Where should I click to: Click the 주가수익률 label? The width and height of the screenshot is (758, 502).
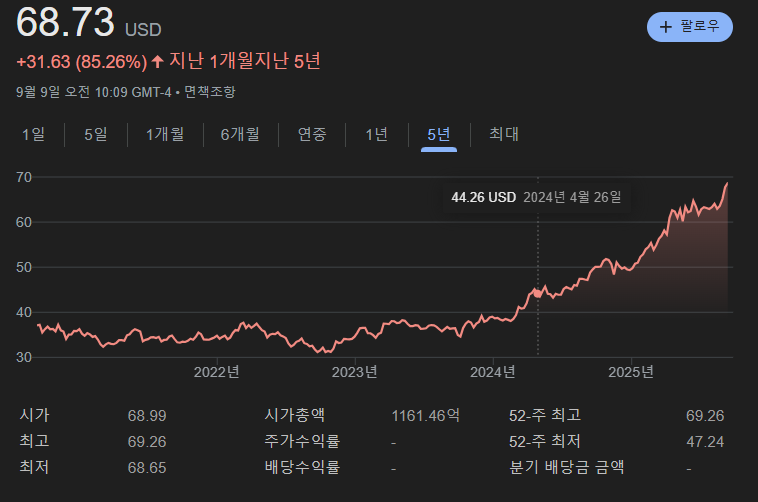pos(302,441)
